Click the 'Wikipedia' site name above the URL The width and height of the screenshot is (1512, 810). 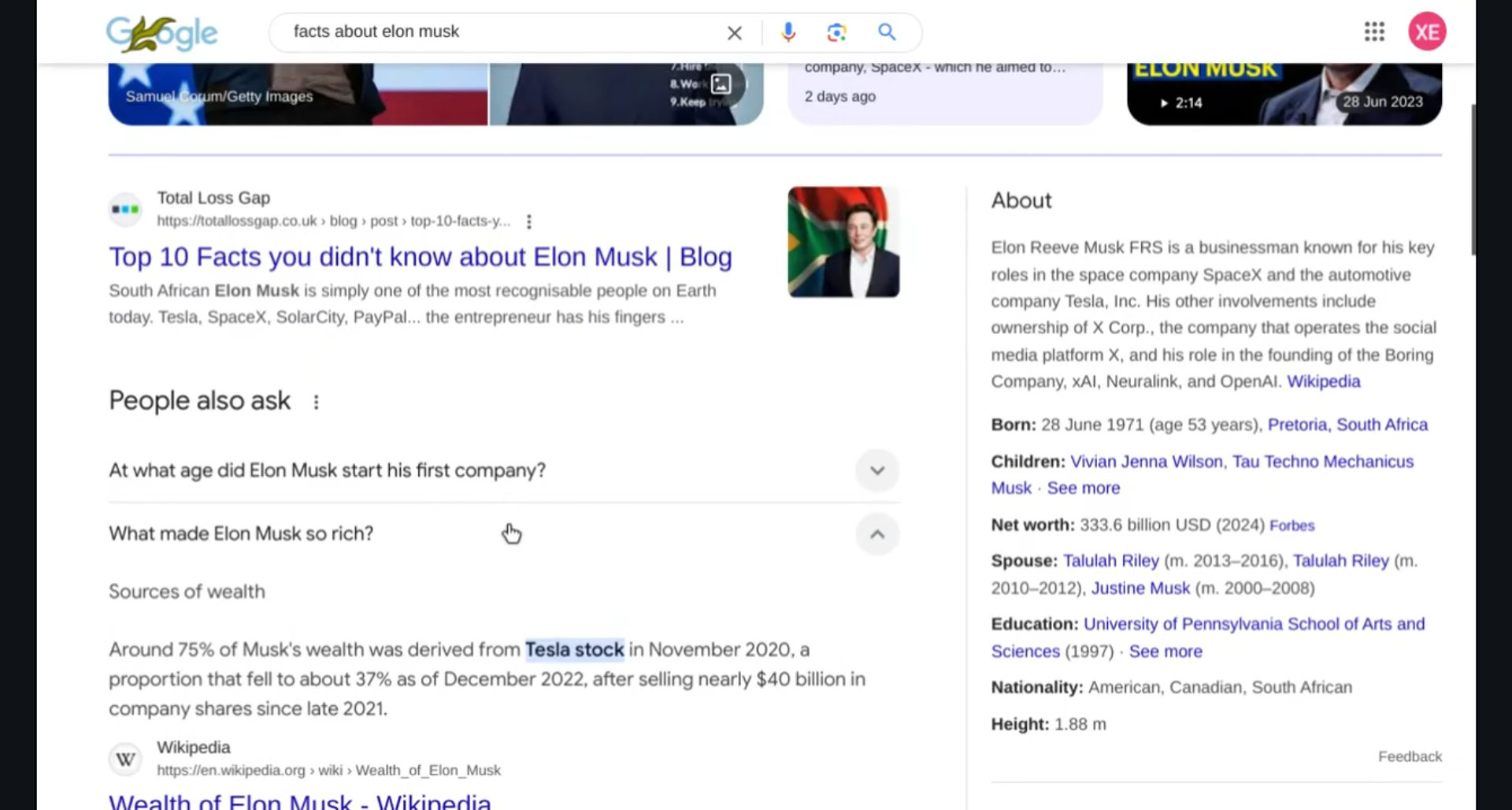pyautogui.click(x=193, y=747)
